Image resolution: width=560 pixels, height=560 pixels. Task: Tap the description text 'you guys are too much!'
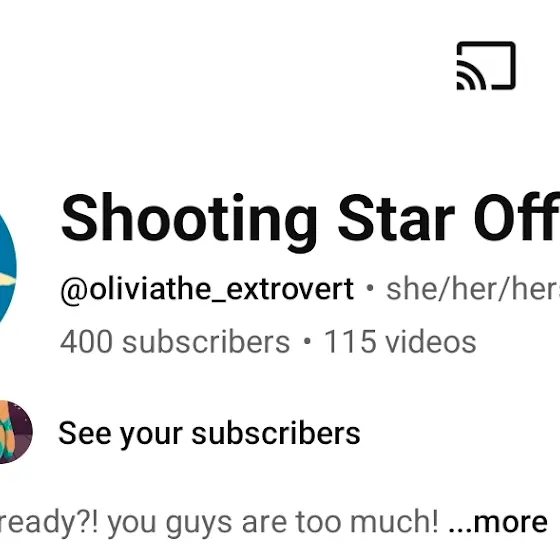pos(273,523)
